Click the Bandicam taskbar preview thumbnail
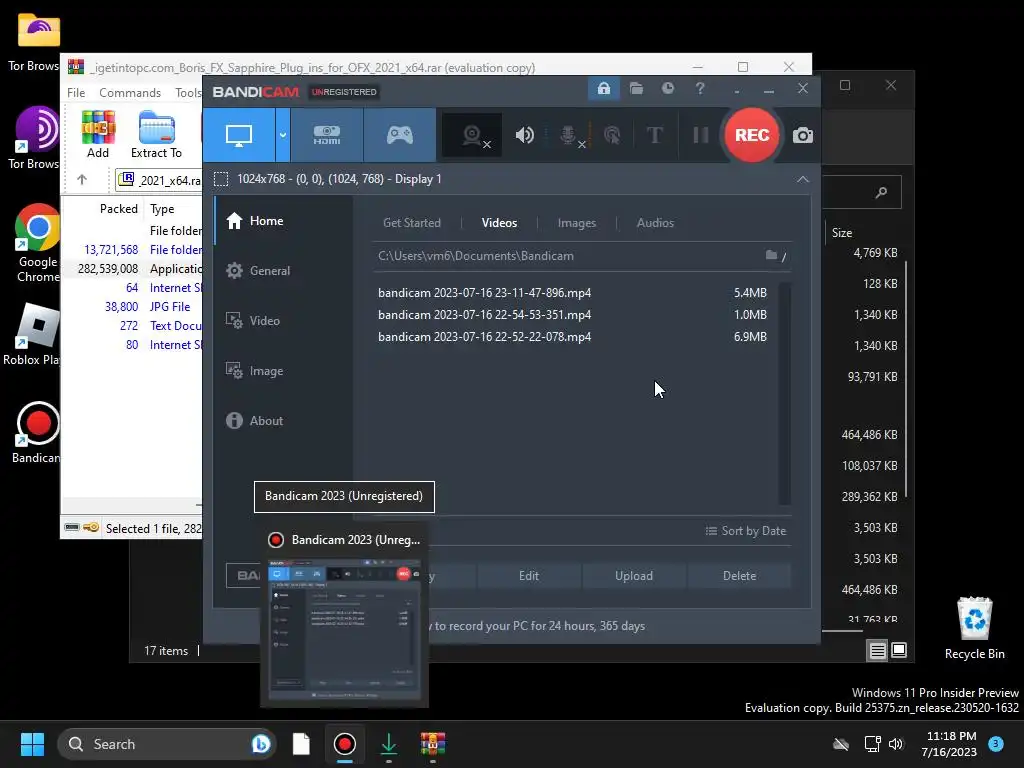The width and height of the screenshot is (1024, 768). [x=344, y=630]
